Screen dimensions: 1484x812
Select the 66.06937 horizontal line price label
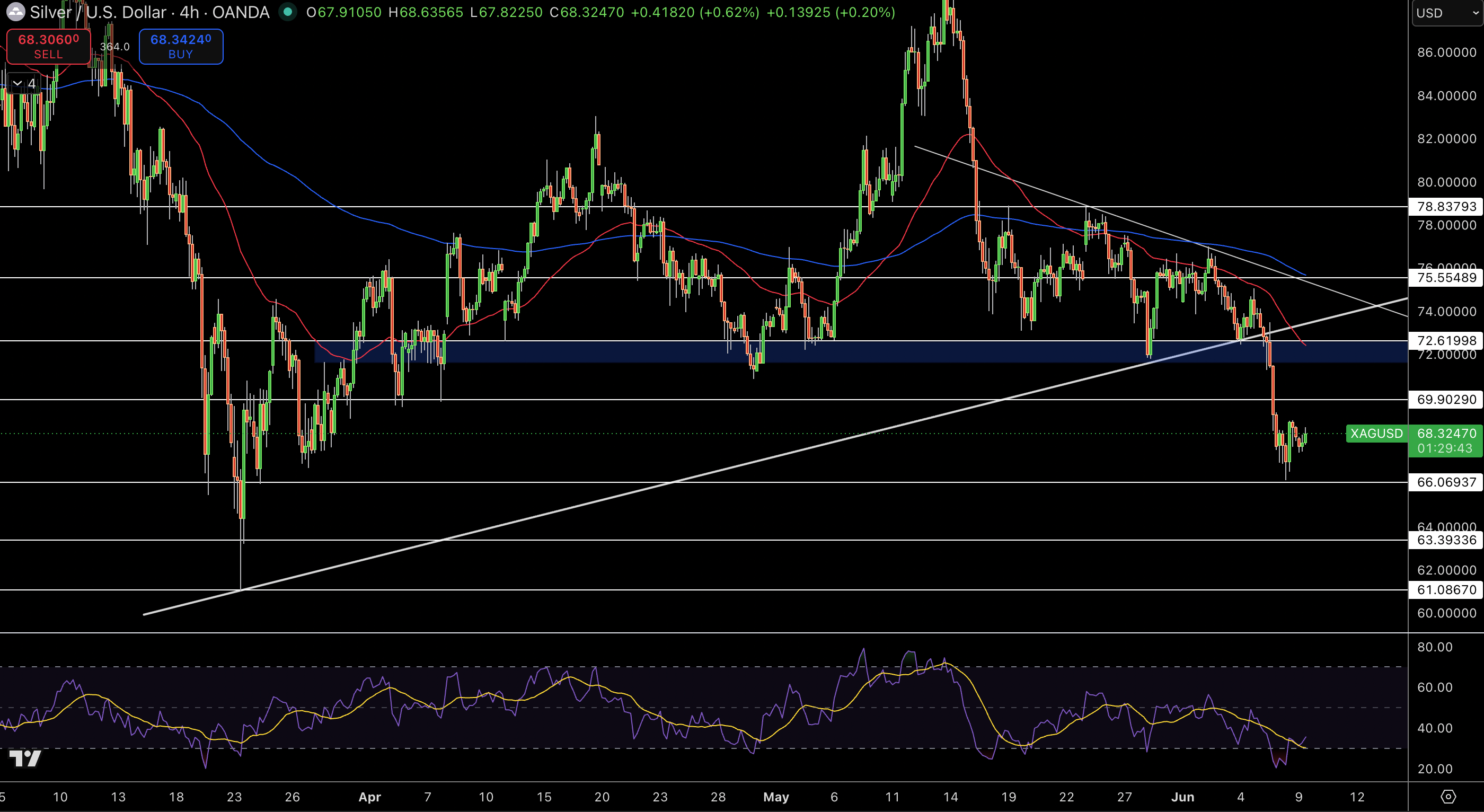pyautogui.click(x=1446, y=482)
